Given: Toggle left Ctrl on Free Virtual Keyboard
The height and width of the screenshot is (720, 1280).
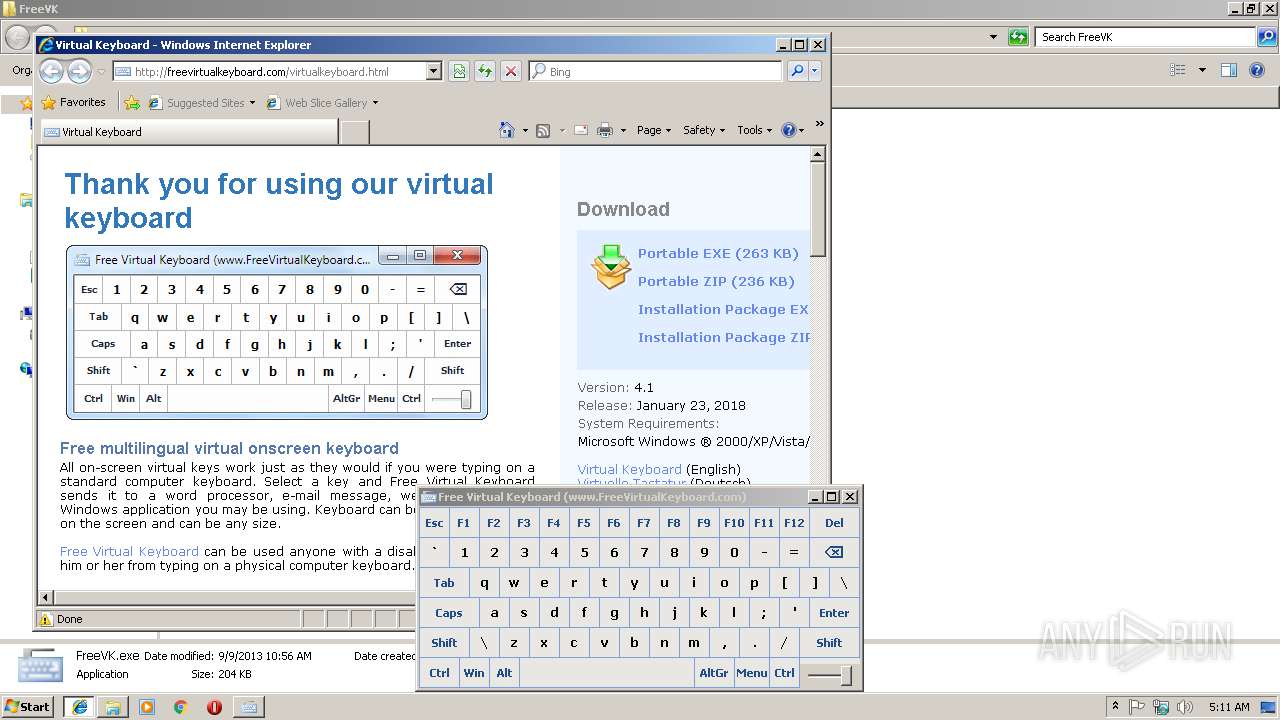Looking at the screenshot, I should [440, 673].
